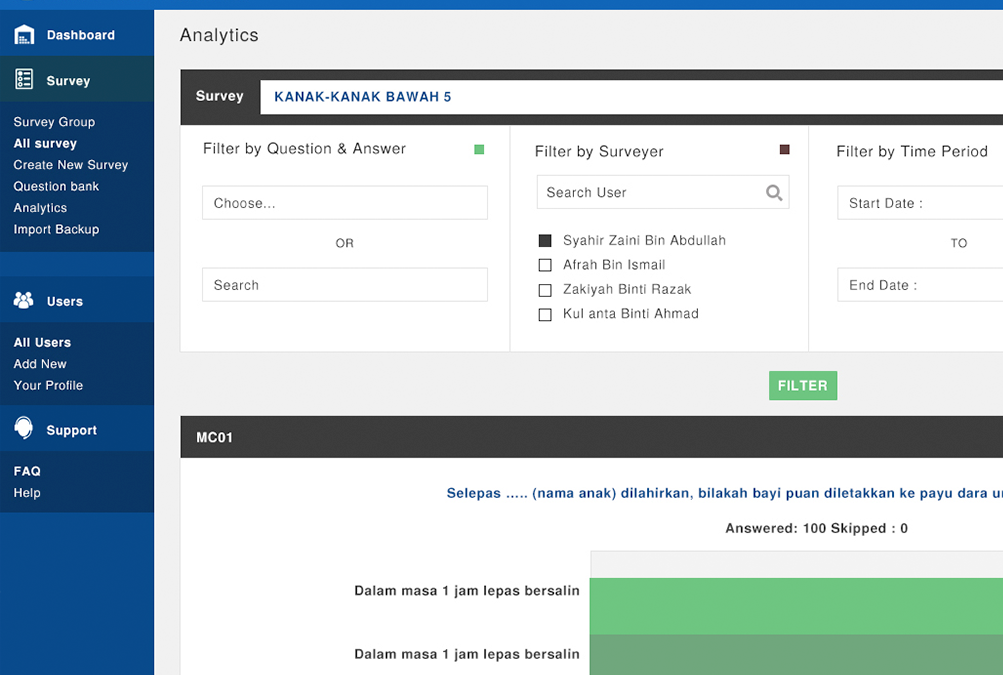Click the Filter by Time Period heading

(912, 152)
